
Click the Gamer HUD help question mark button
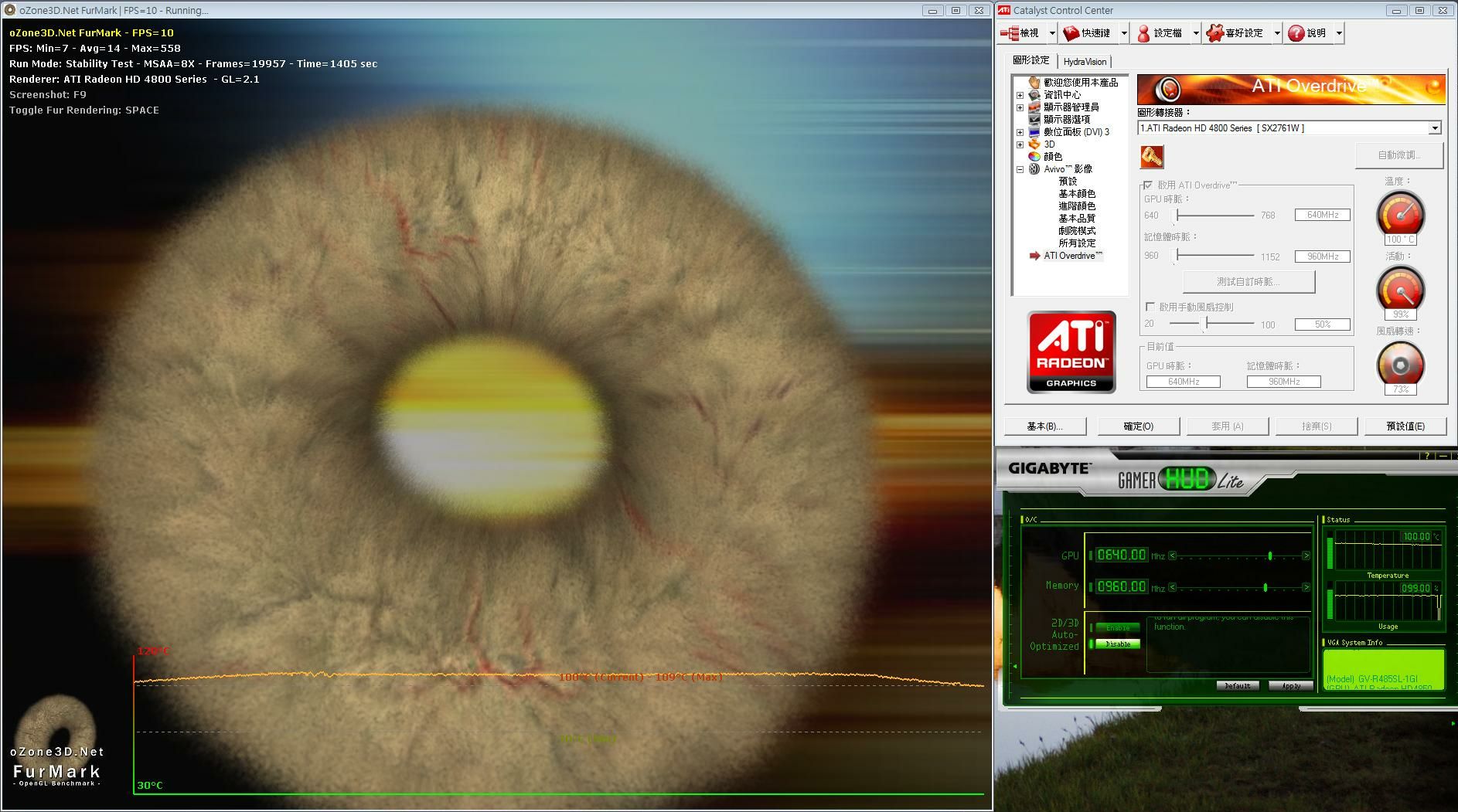click(x=1427, y=456)
